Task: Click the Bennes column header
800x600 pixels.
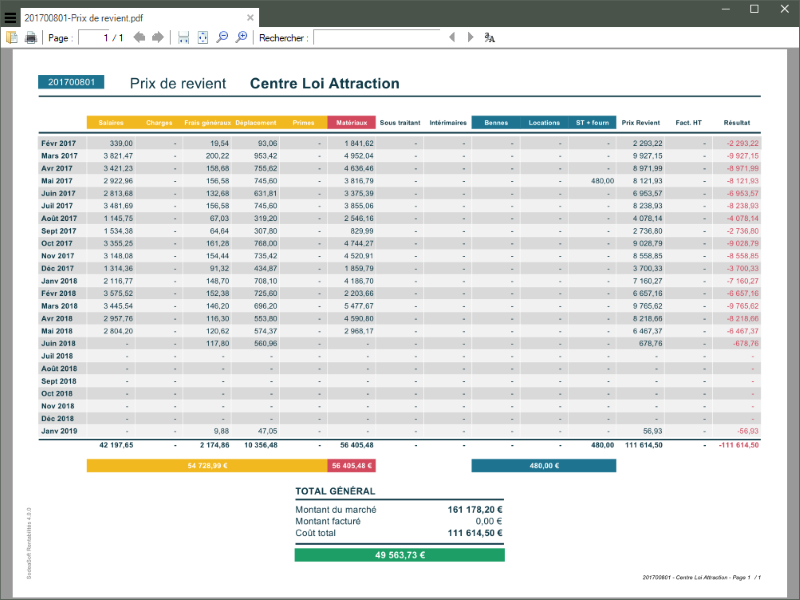Action: point(496,122)
